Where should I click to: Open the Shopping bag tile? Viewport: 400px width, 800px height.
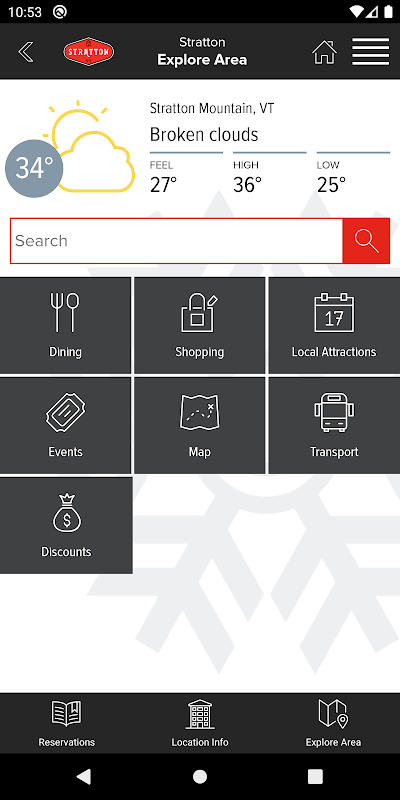[x=199, y=326]
